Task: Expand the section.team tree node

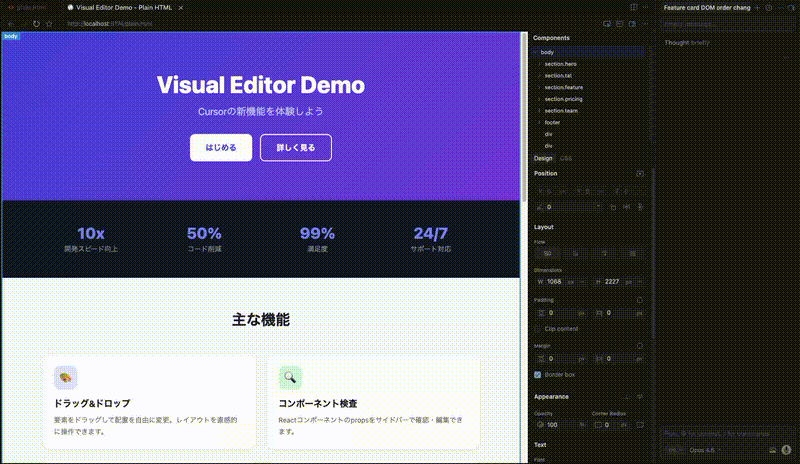Action: click(x=540, y=111)
